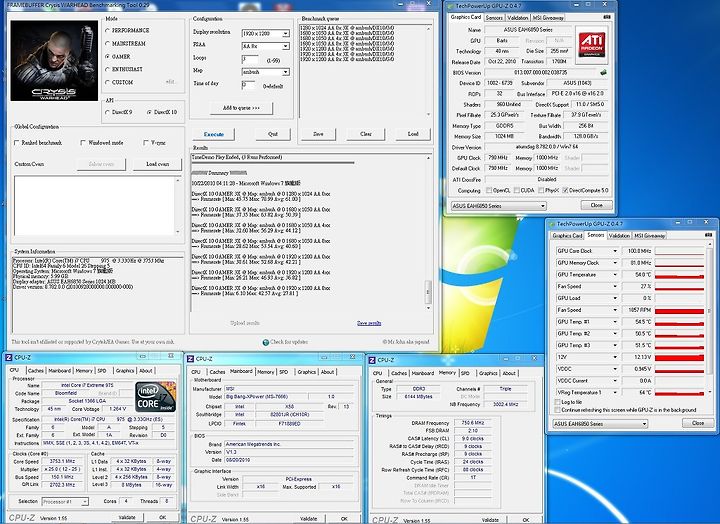Click the screenshot camera icon in GPU-Z Sensors window
Screen dimensions: 720x524
[708, 235]
